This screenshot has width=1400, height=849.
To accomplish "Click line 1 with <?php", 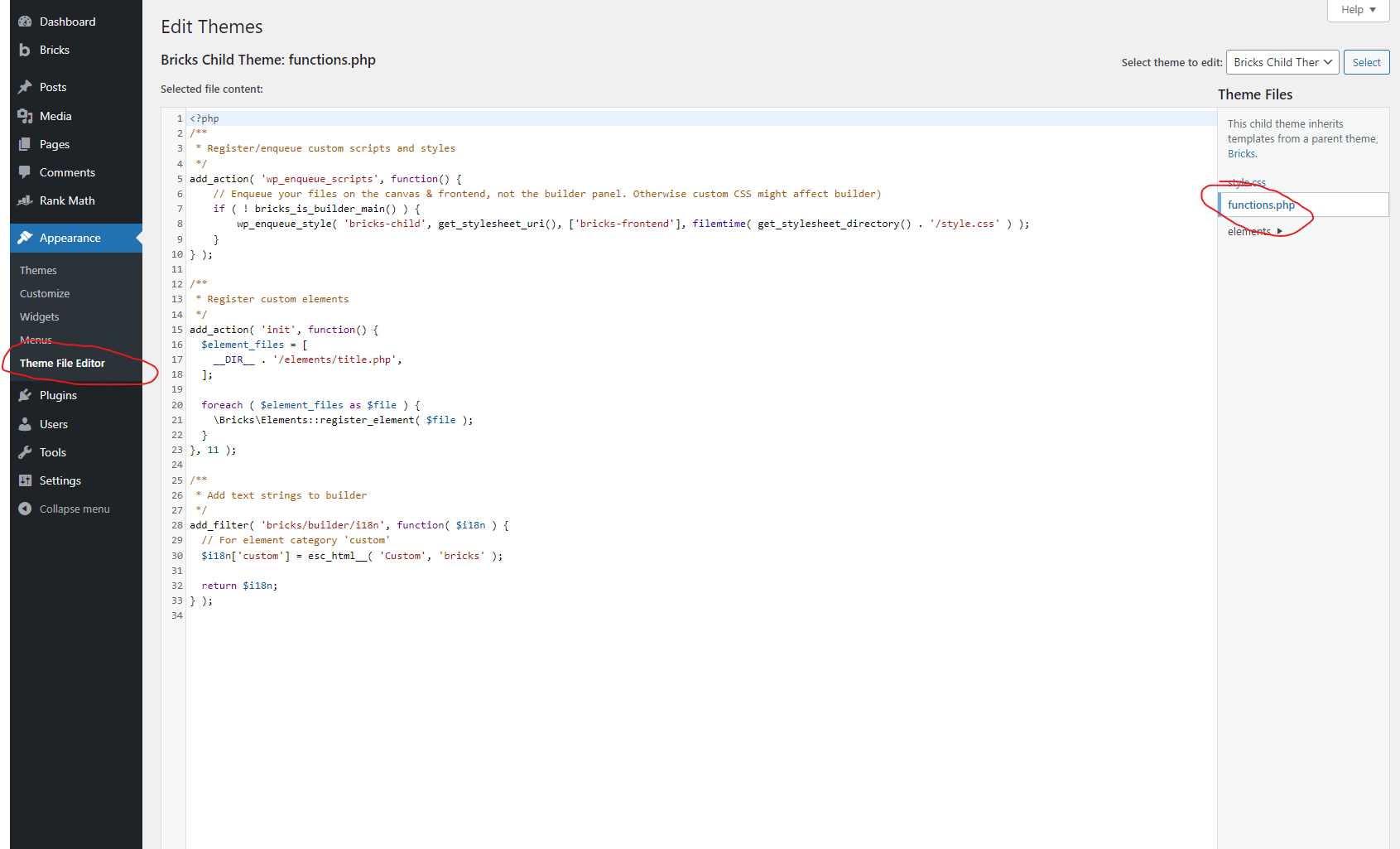I will click(x=204, y=118).
